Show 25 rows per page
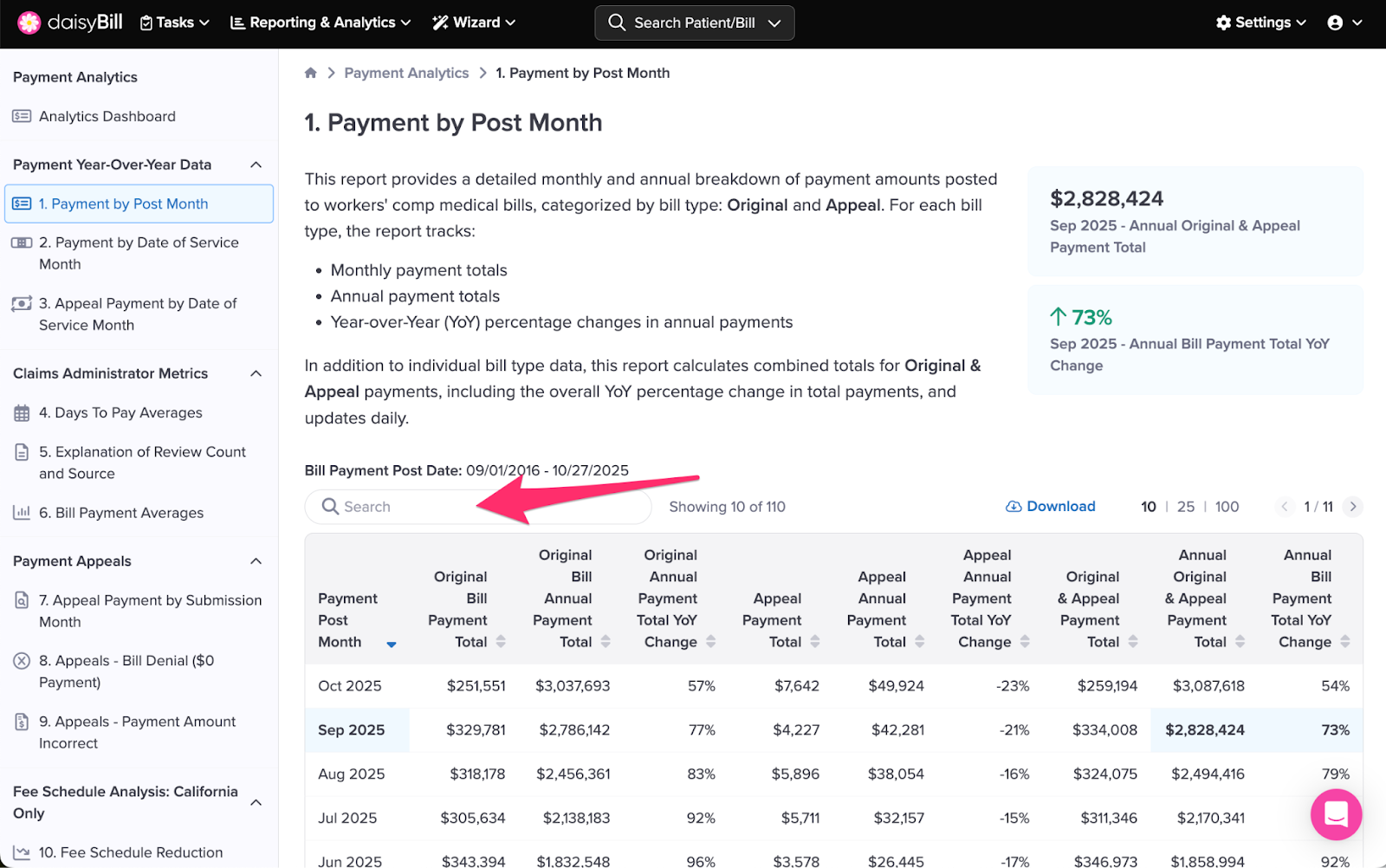1386x868 pixels. 1185,507
